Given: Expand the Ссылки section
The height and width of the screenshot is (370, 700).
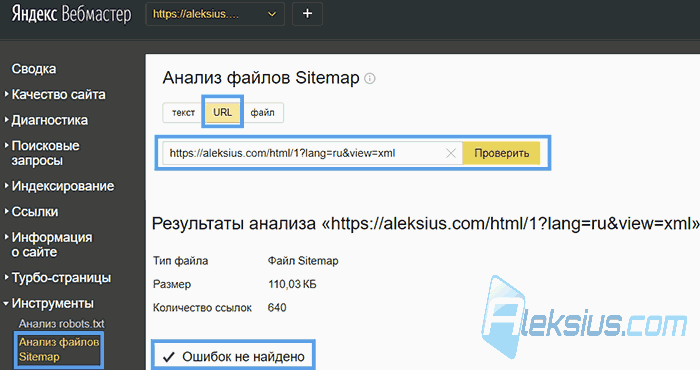Looking at the screenshot, I should pyautogui.click(x=35, y=212).
